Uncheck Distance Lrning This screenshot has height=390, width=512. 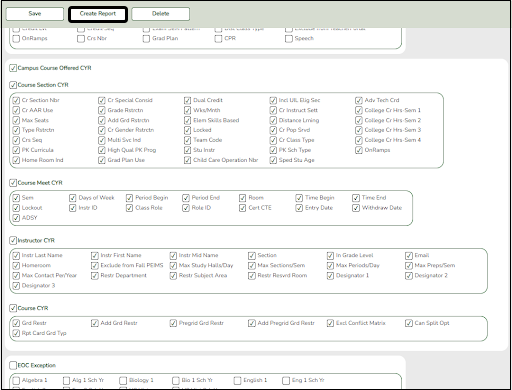(x=273, y=120)
